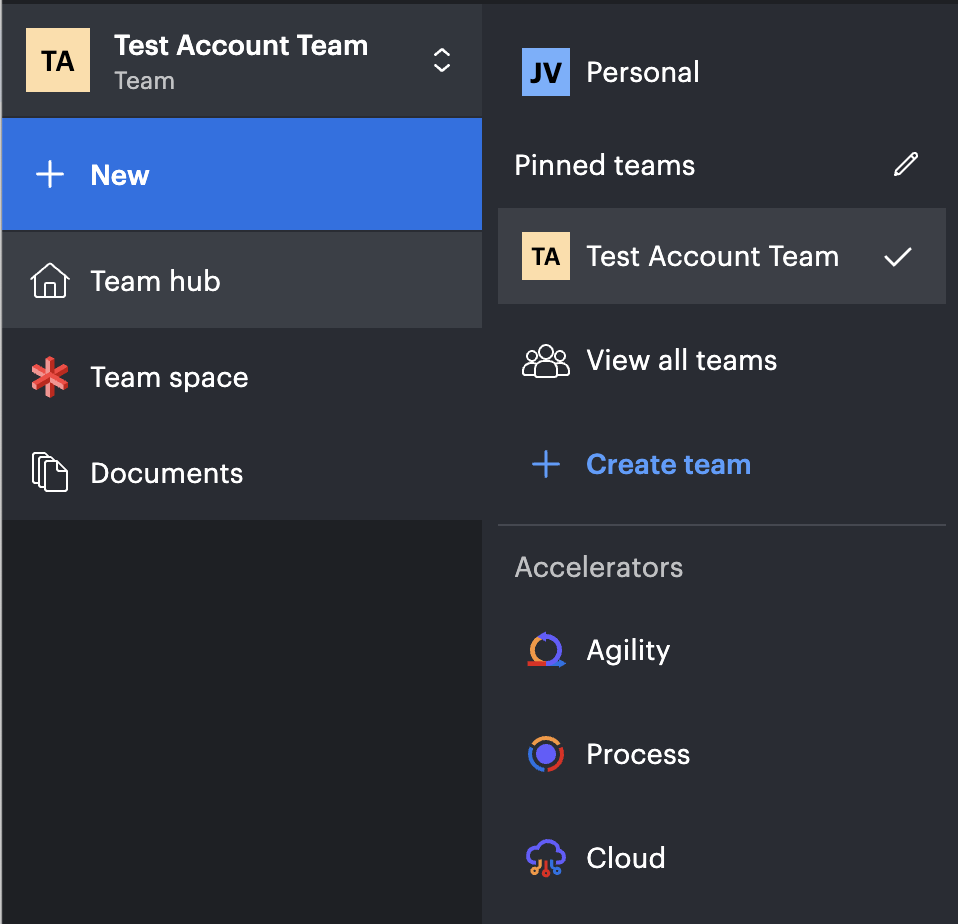Open Team hub

[242, 280]
